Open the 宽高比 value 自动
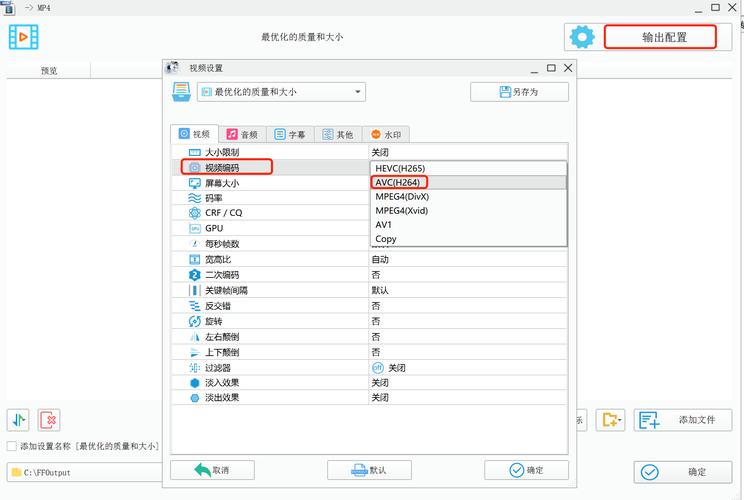This screenshot has height=500, width=744. click(468, 259)
